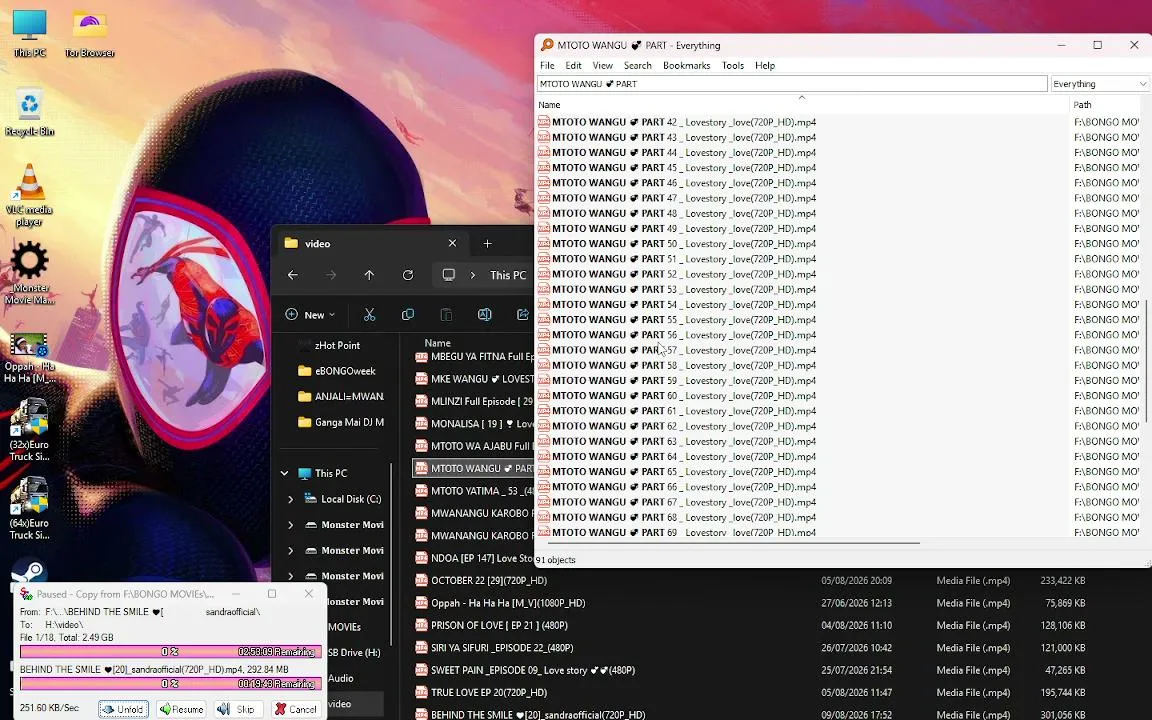Open Oppah - Ha Ha Ha desktop video
Screen dimensions: 1152x720
pyautogui.click(x=29, y=356)
